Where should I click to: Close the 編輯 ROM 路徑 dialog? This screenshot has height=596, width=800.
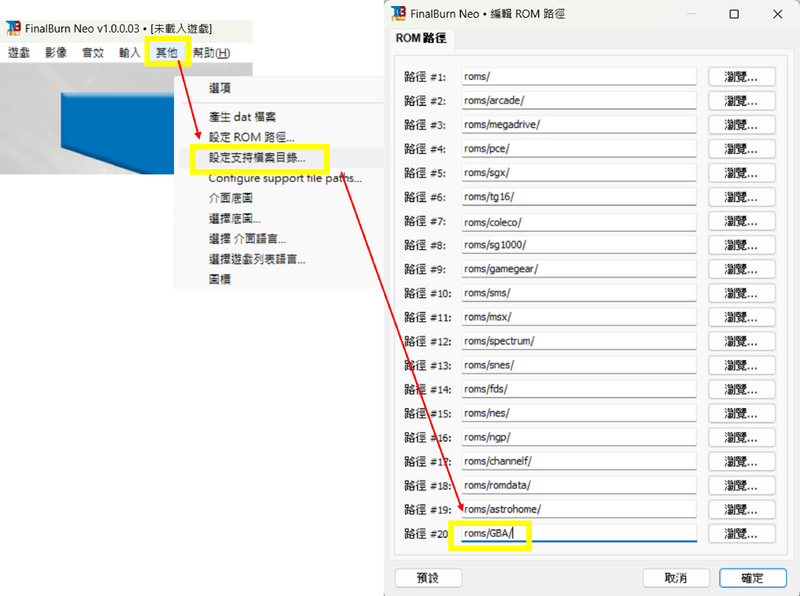[778, 14]
